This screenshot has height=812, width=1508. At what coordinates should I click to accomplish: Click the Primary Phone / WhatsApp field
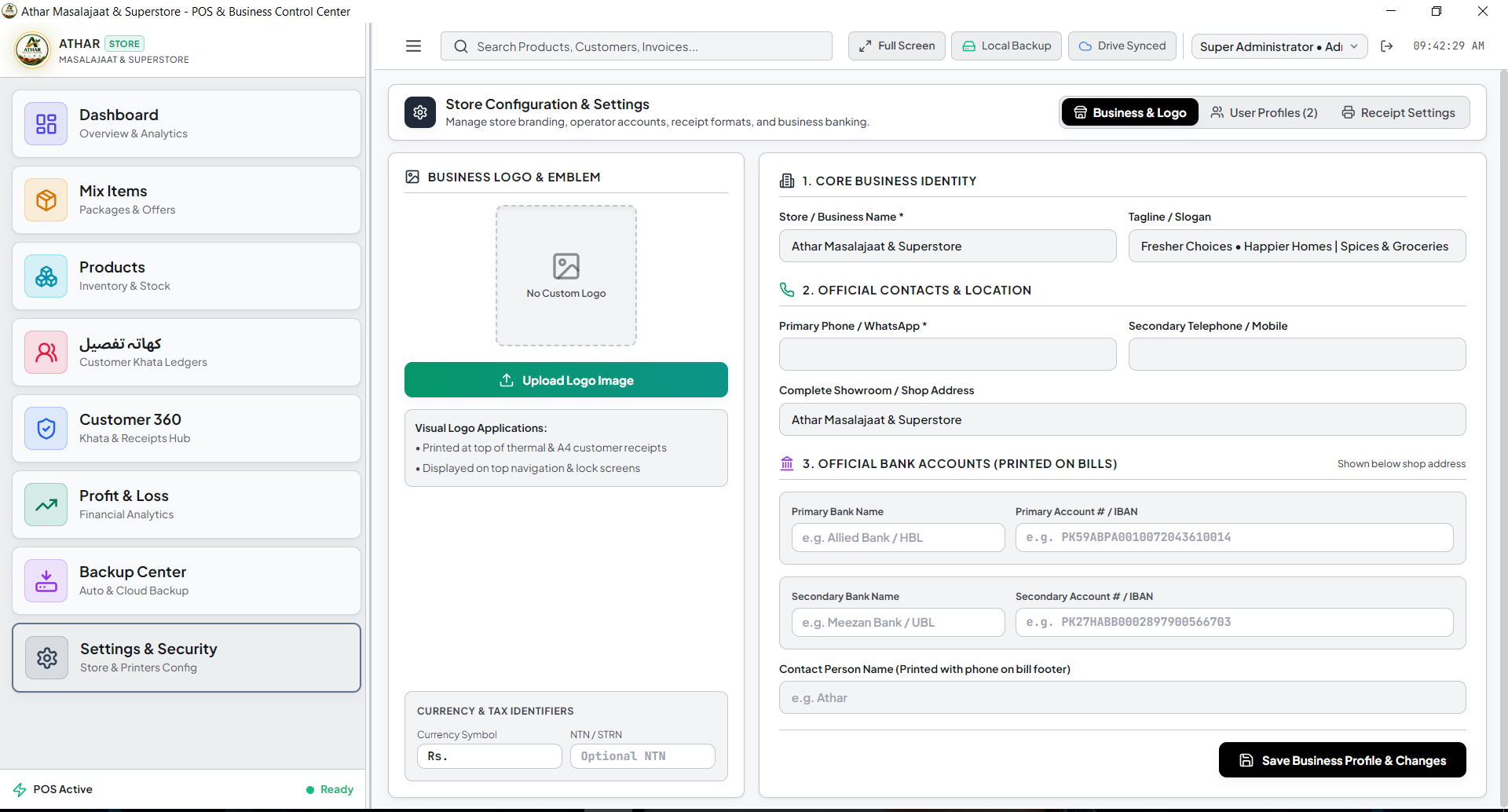pos(947,354)
